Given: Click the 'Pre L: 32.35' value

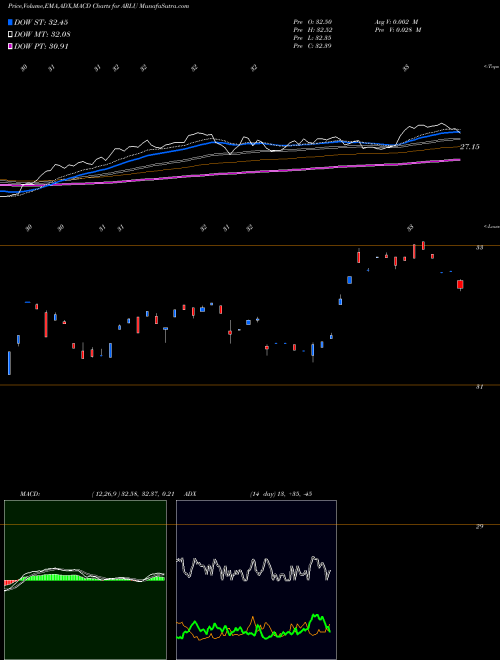Looking at the screenshot, I should coord(312,38).
